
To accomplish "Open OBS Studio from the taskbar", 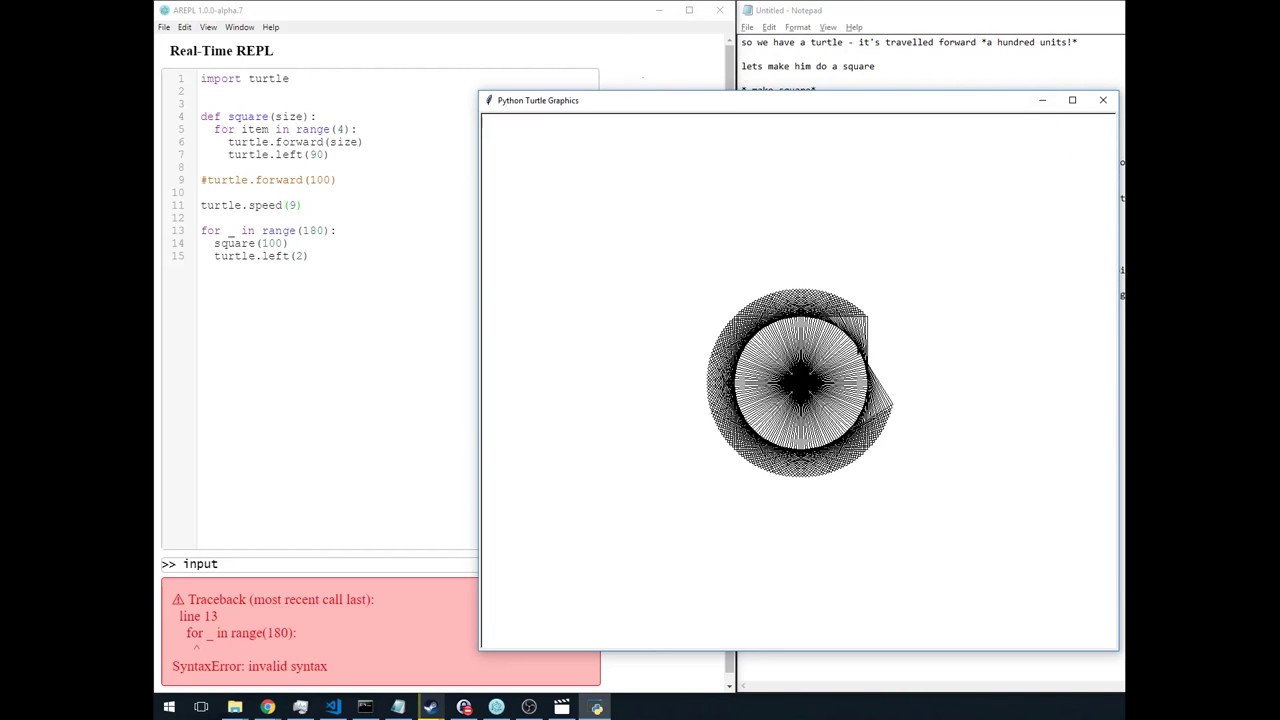I will (x=529, y=708).
